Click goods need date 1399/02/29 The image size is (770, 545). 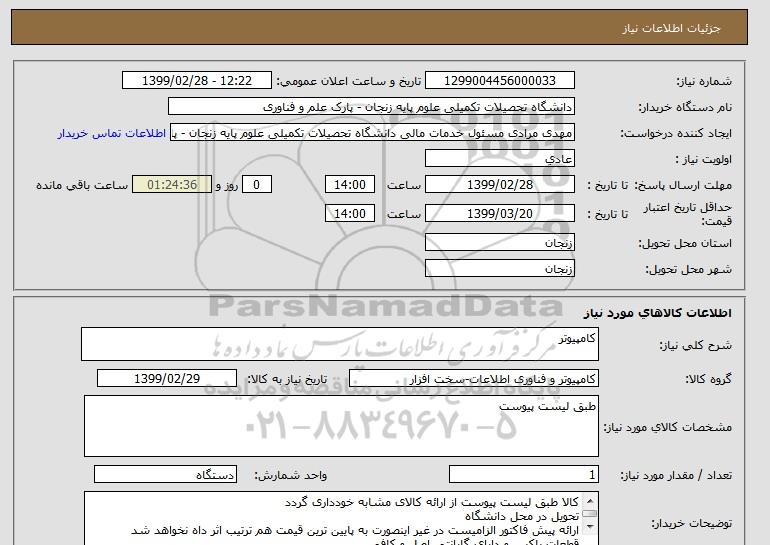pos(167,379)
